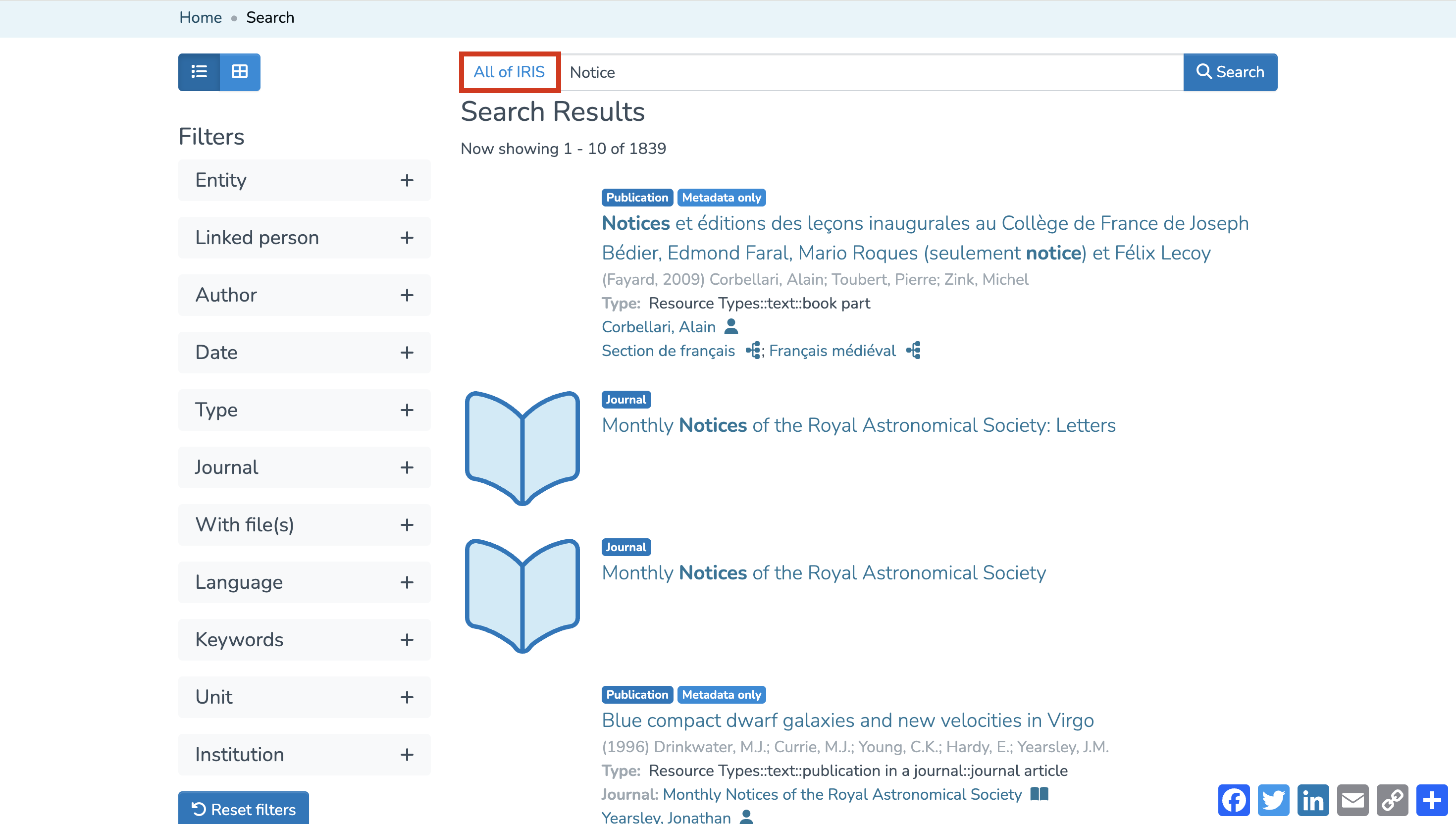Open Monthly Notices Letters journal thumbnail
1456x824 pixels.
(522, 448)
